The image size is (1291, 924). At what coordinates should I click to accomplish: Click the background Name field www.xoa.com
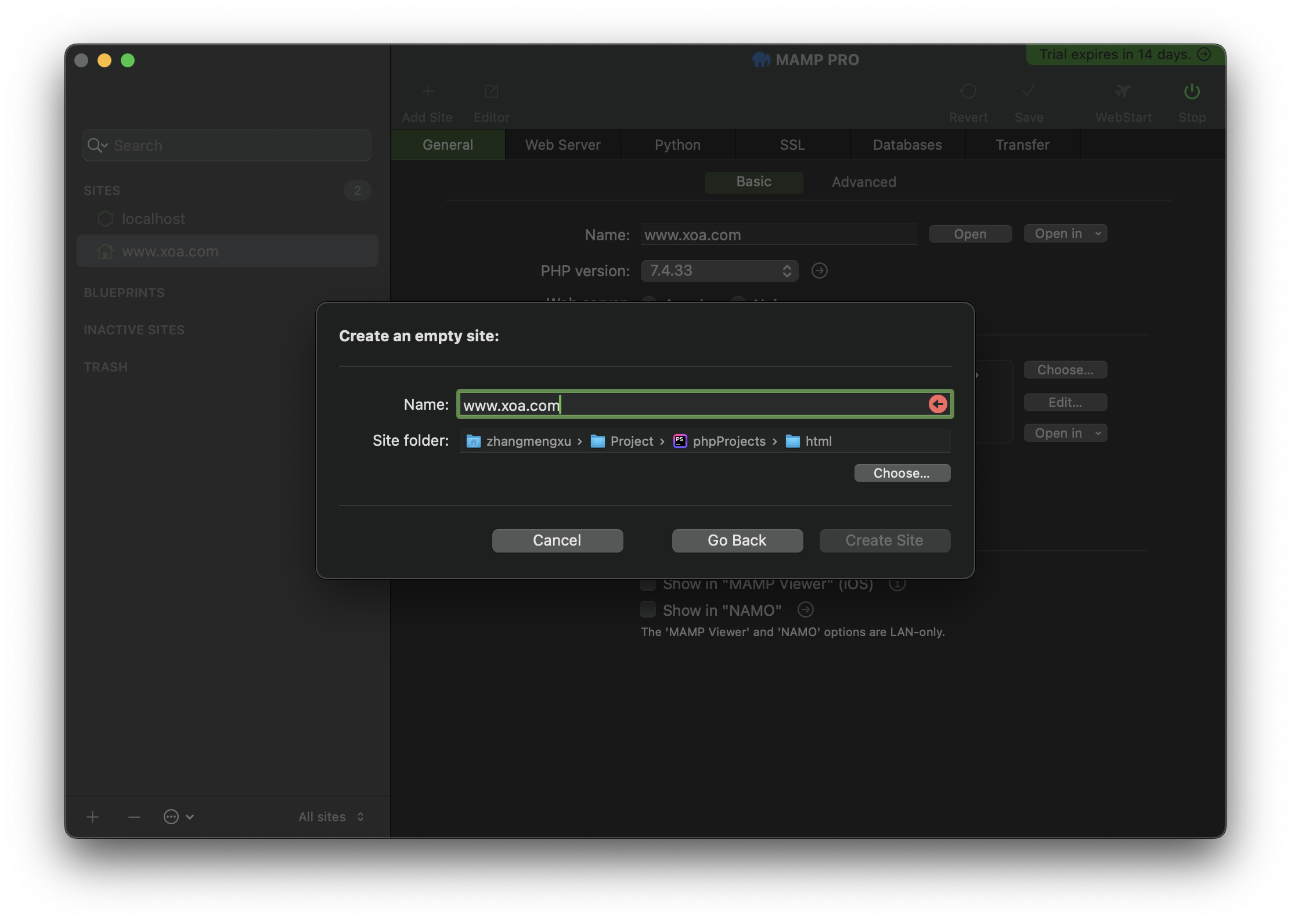(778, 234)
